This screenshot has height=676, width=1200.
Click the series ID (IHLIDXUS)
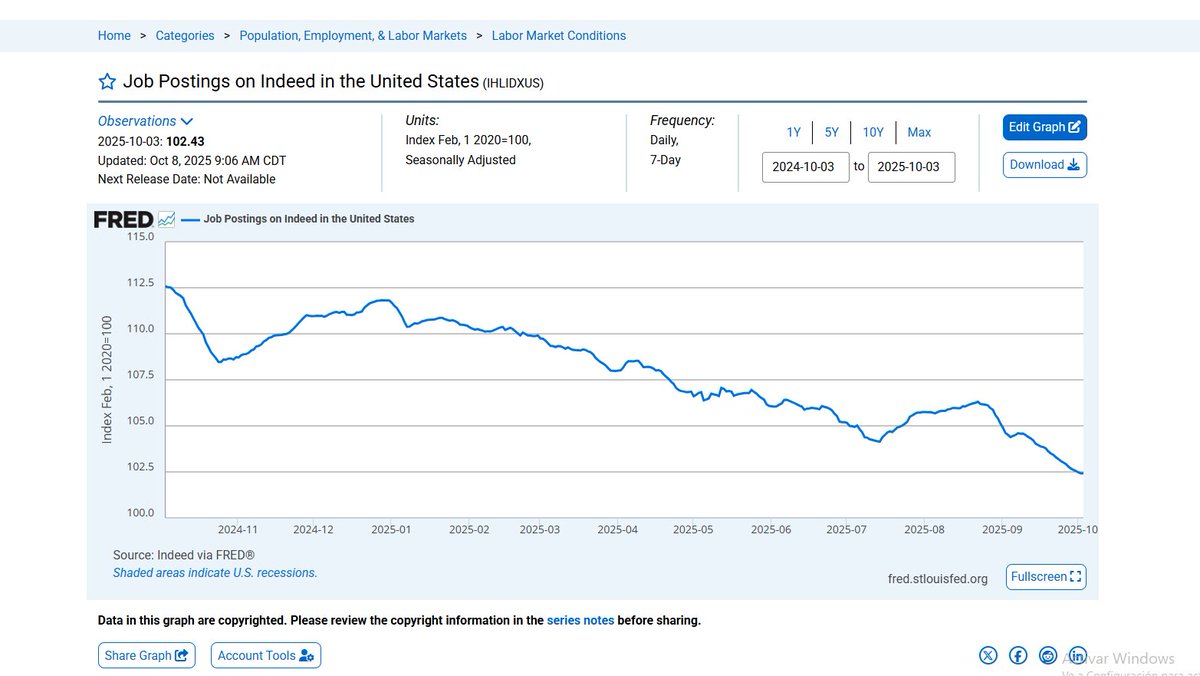pos(513,84)
